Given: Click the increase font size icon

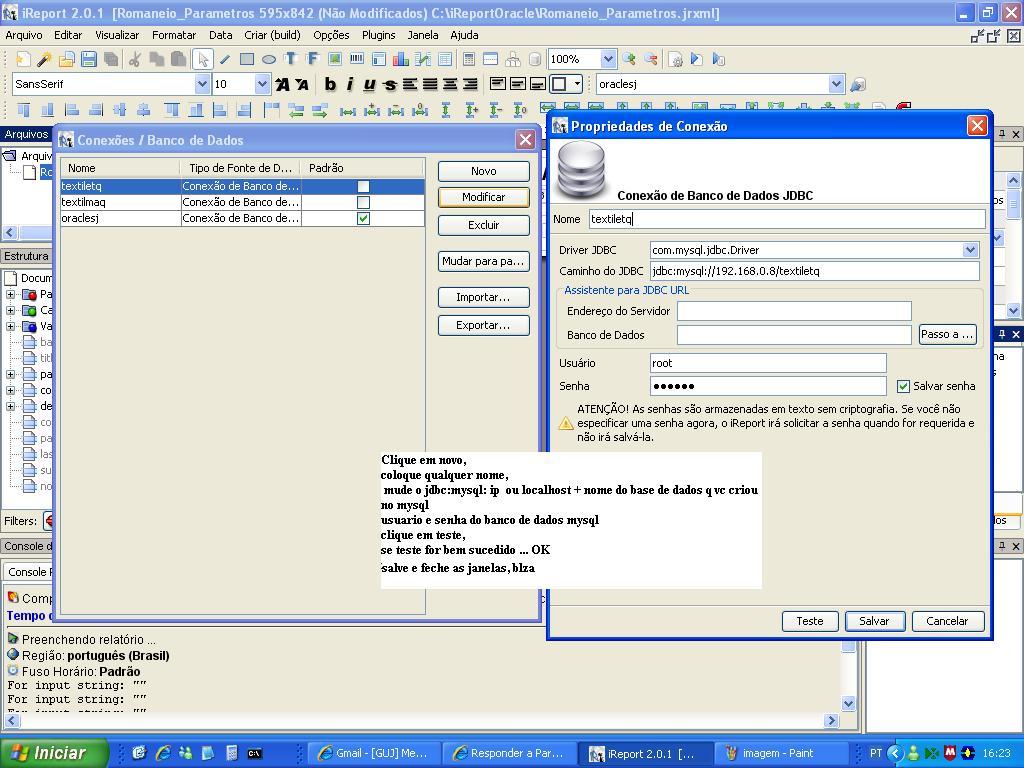Looking at the screenshot, I should click(x=282, y=84).
